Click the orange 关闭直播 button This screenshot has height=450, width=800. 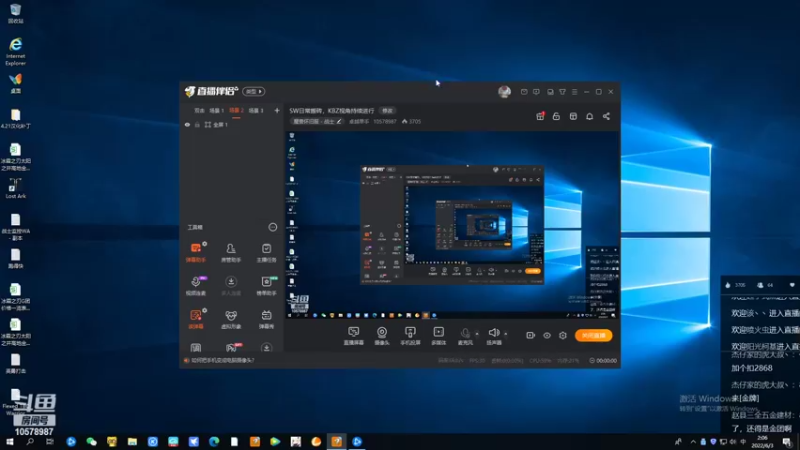point(593,335)
